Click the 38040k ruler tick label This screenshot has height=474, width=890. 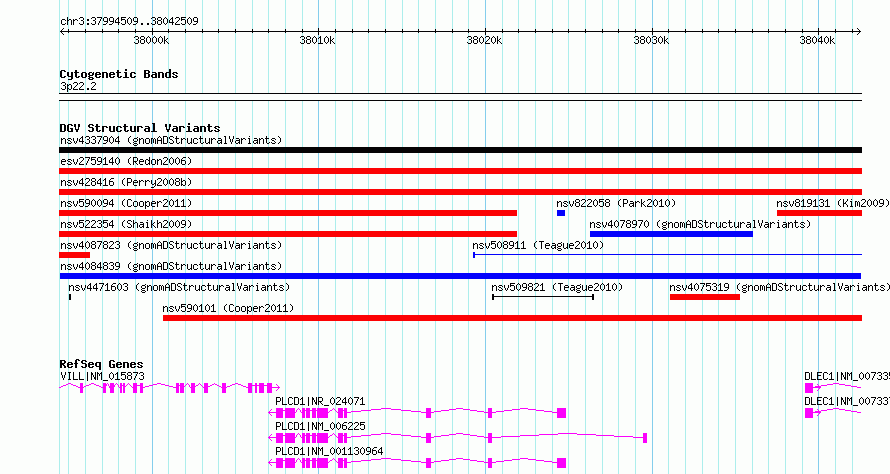click(817, 40)
